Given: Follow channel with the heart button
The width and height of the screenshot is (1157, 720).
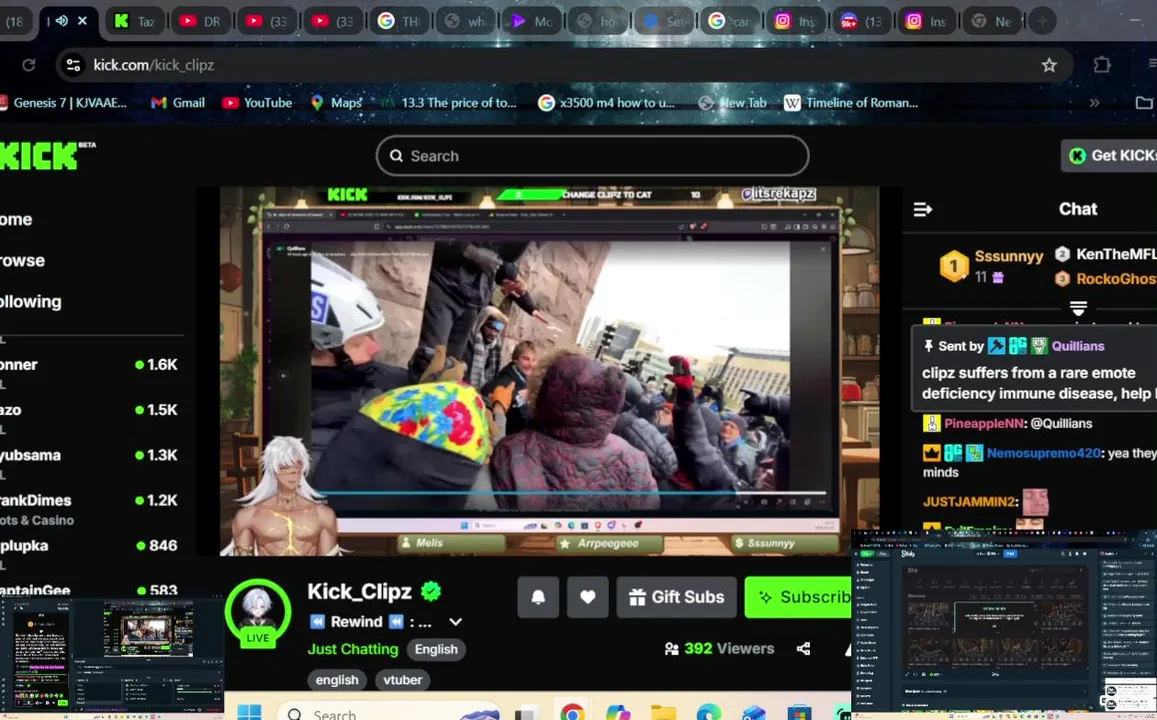Looking at the screenshot, I should coord(587,597).
